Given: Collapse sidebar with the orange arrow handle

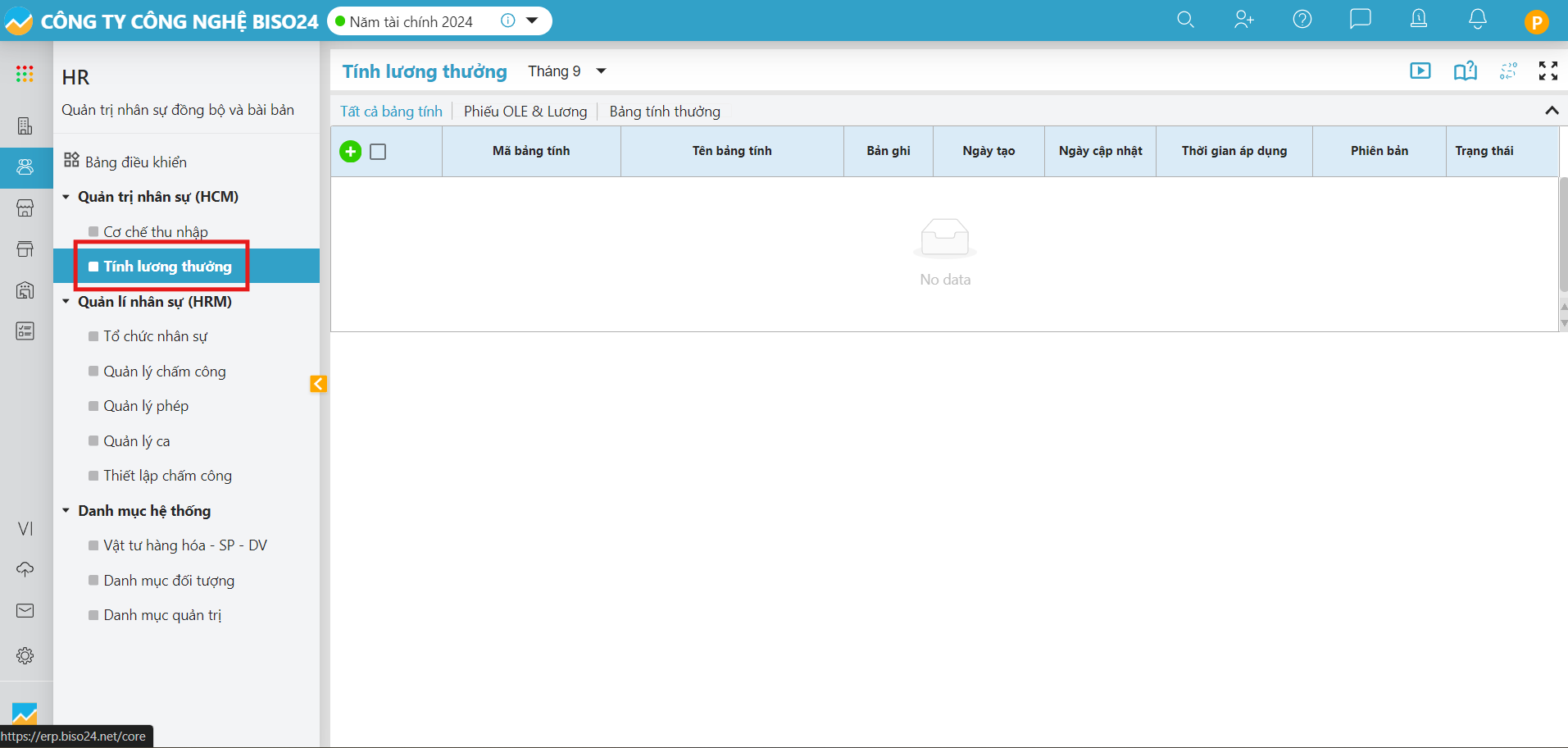Looking at the screenshot, I should point(318,384).
